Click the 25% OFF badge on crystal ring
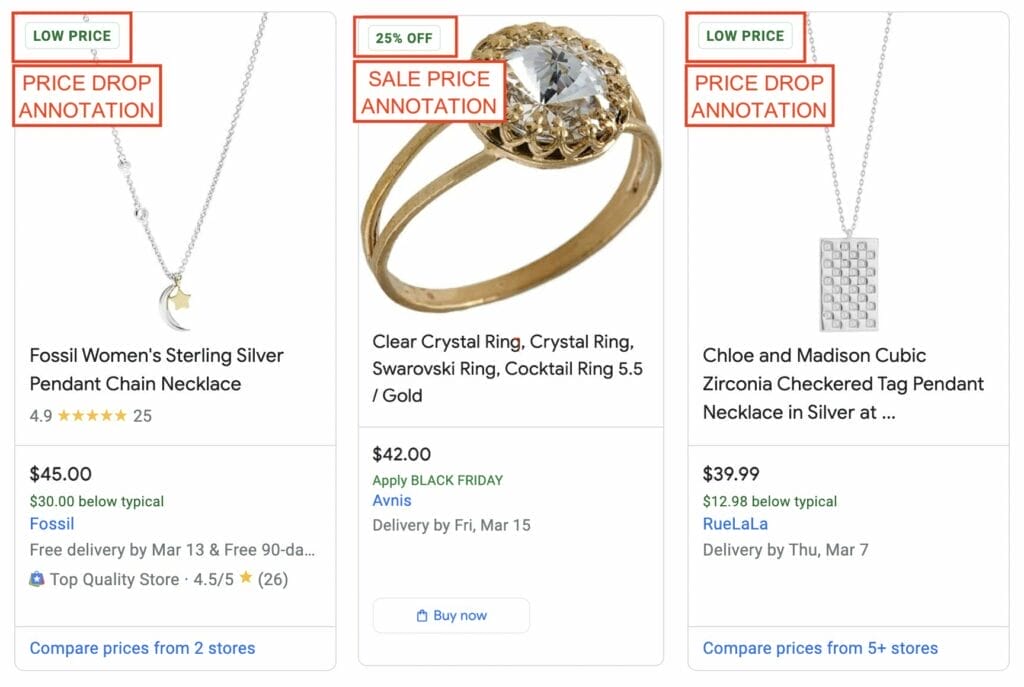Image resolution: width=1024 pixels, height=687 pixels. (403, 37)
